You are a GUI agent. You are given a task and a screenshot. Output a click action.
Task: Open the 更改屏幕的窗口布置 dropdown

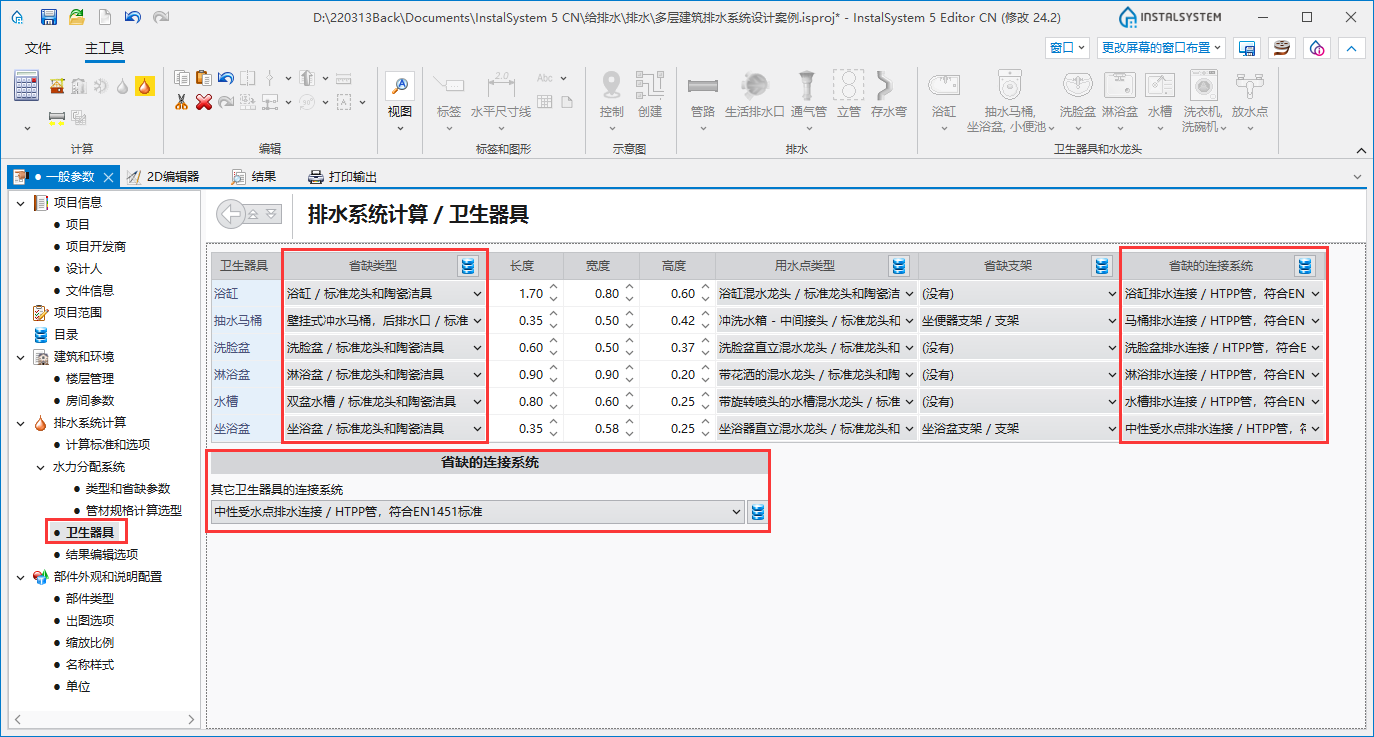pyautogui.click(x=1161, y=47)
